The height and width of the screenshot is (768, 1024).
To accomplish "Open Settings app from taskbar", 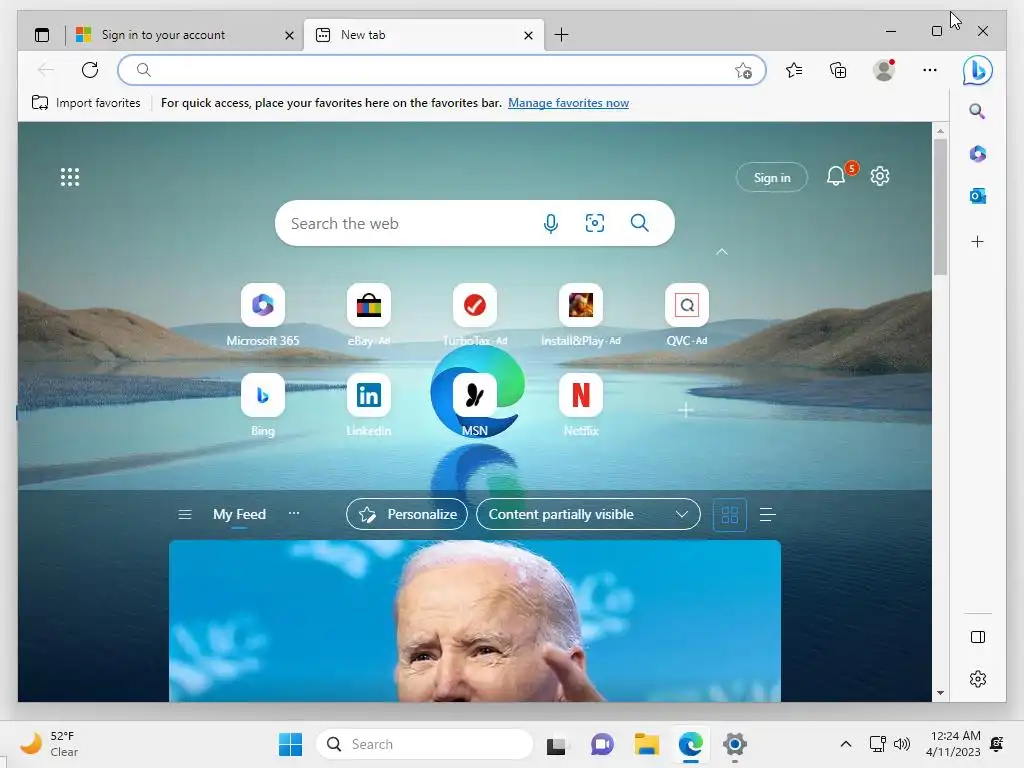I will 734,744.
